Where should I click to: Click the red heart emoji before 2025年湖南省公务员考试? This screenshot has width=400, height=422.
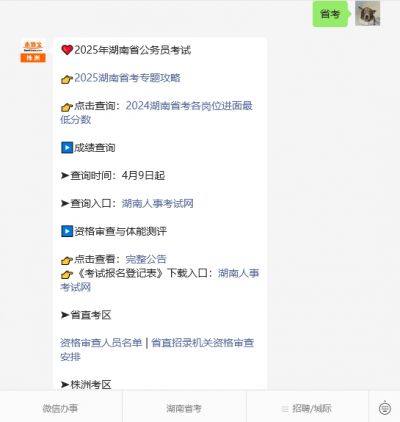point(67,50)
